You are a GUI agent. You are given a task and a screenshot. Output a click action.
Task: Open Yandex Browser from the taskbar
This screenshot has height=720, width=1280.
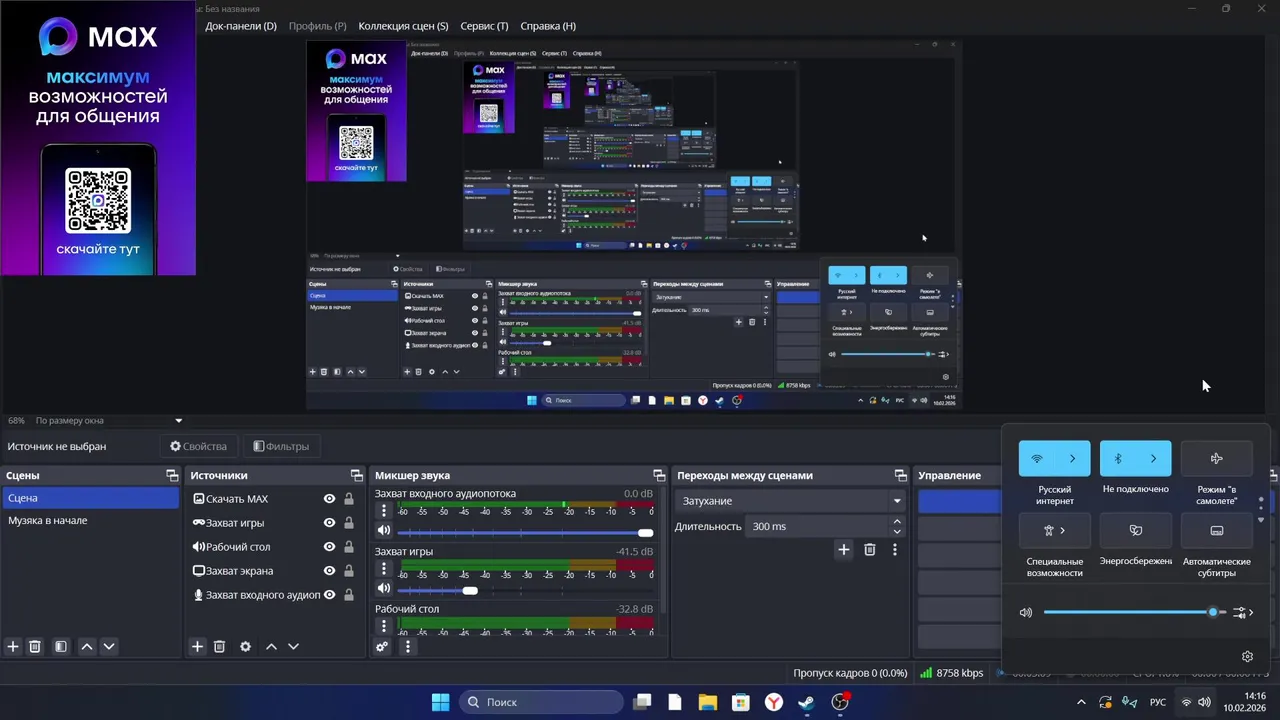point(774,702)
